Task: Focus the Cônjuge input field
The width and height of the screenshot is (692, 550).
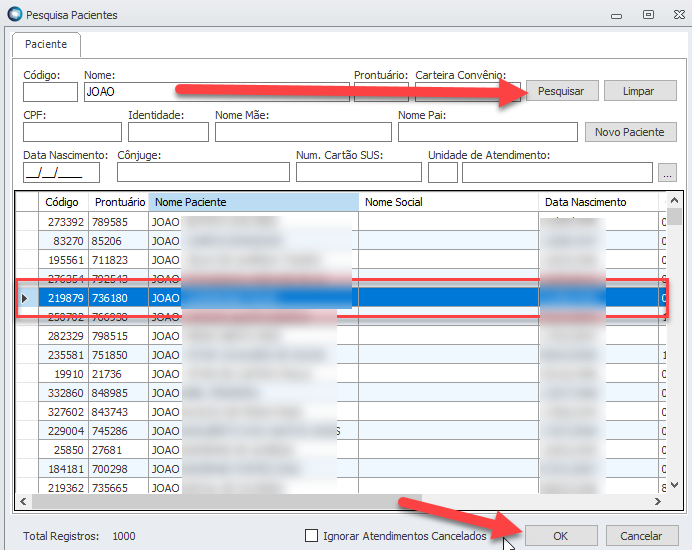Action: click(x=203, y=172)
